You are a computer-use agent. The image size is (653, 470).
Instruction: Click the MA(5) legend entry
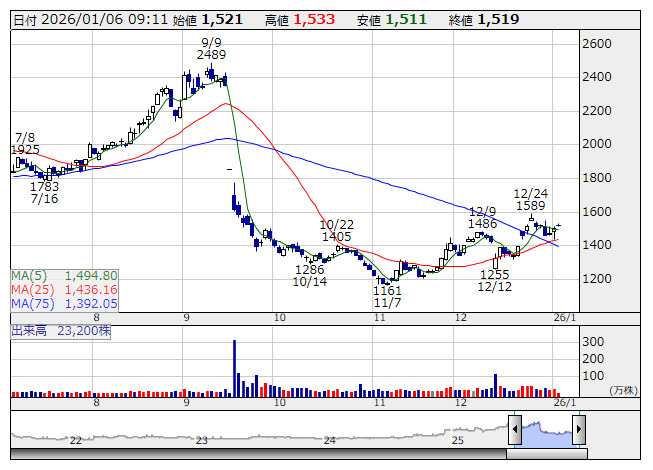pyautogui.click(x=65, y=275)
